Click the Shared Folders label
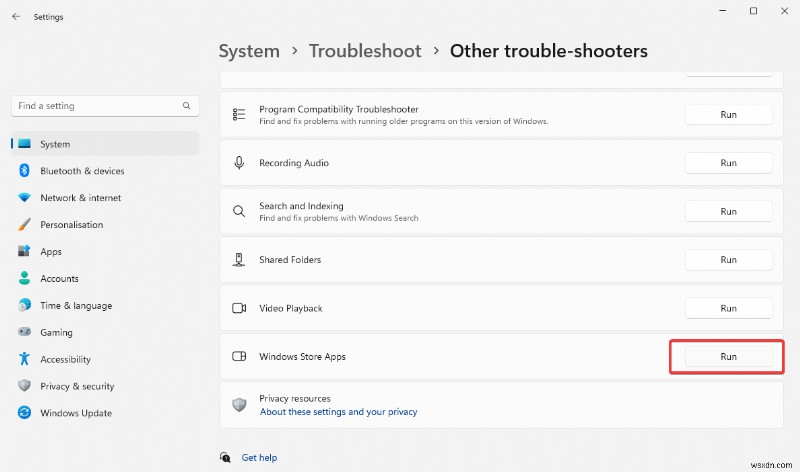 click(x=290, y=260)
